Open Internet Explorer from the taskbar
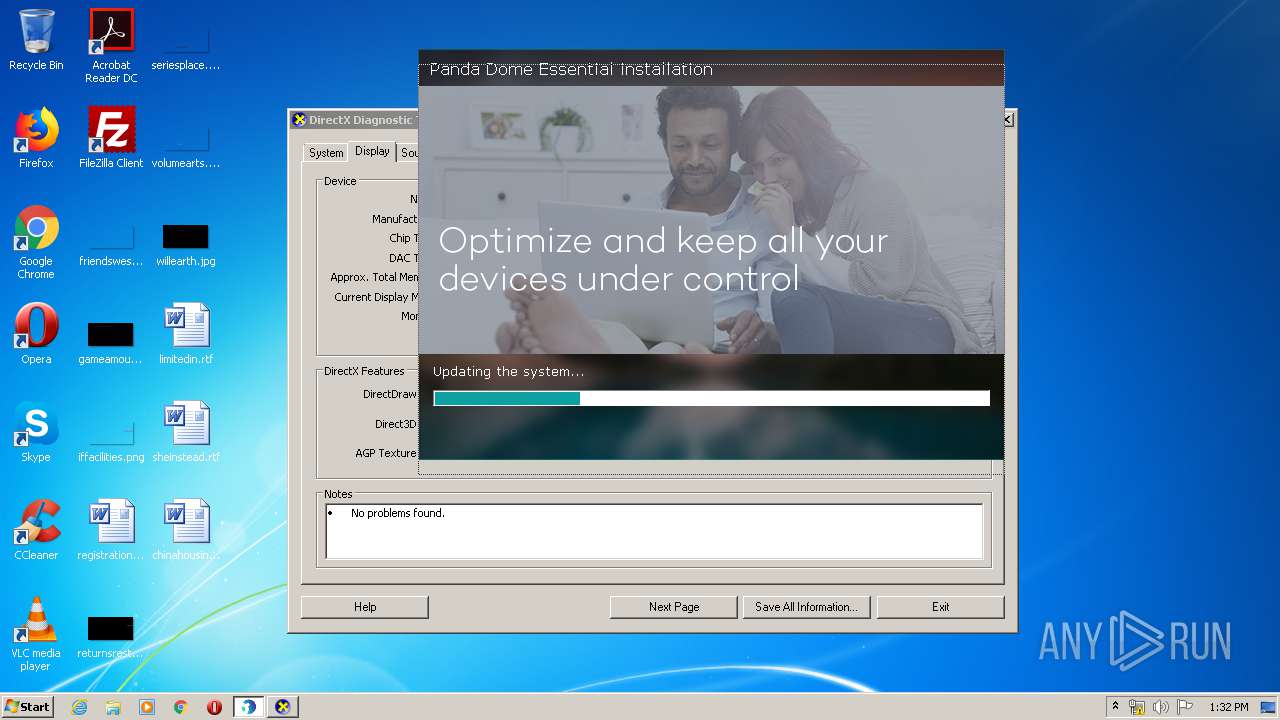Image resolution: width=1280 pixels, height=720 pixels. coord(79,707)
